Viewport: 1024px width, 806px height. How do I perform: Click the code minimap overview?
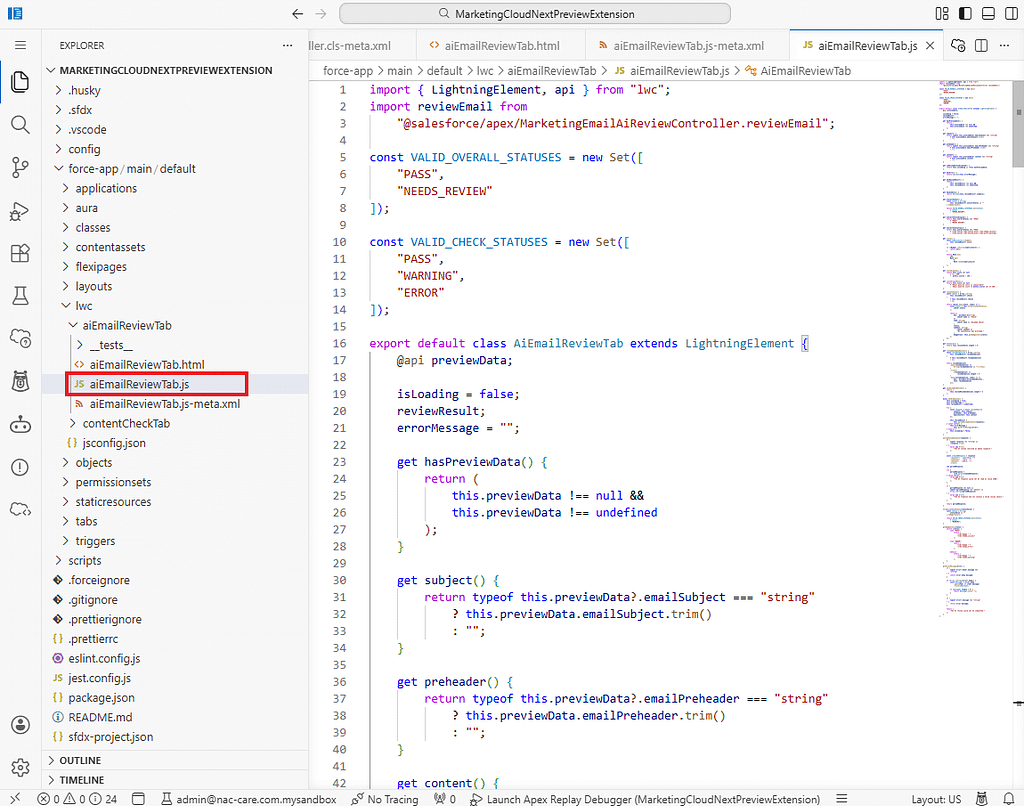(x=975, y=349)
